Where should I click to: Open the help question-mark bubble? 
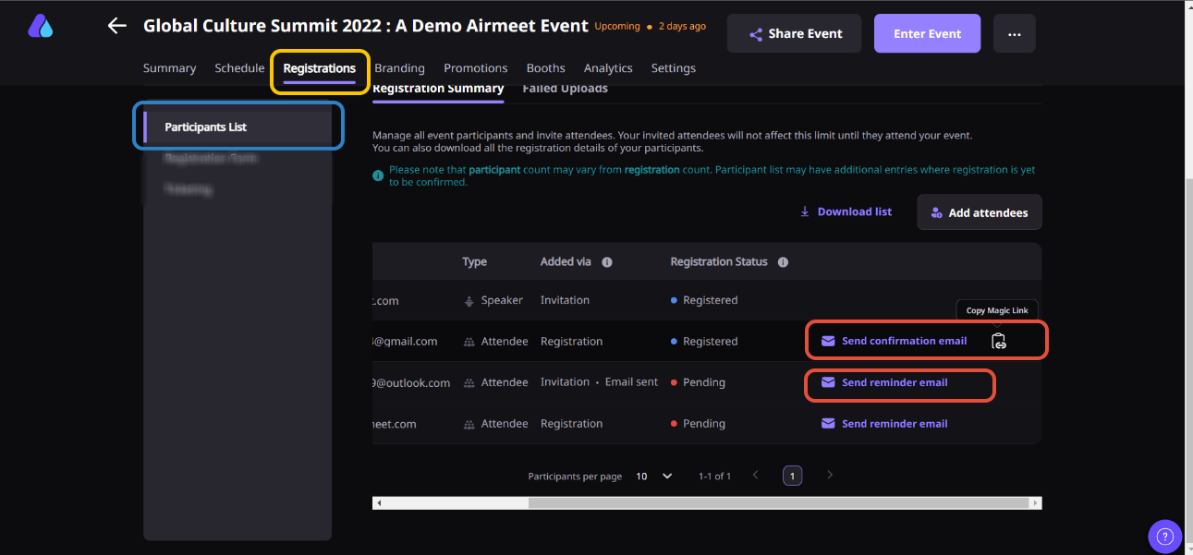[x=1165, y=537]
